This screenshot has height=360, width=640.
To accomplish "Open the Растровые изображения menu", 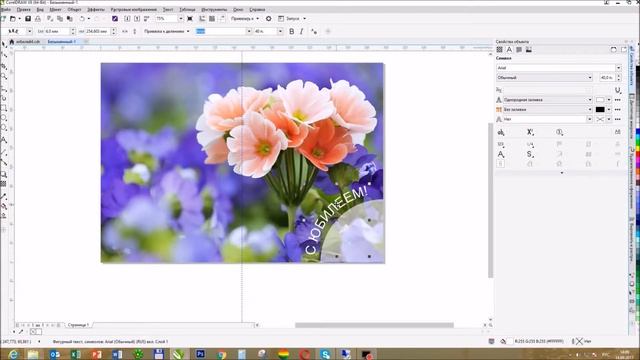I will point(133,9).
